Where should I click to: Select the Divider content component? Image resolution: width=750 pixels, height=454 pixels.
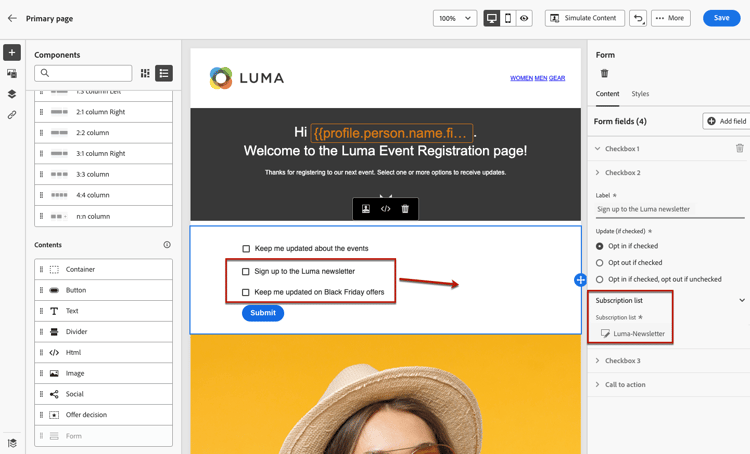[103, 332]
